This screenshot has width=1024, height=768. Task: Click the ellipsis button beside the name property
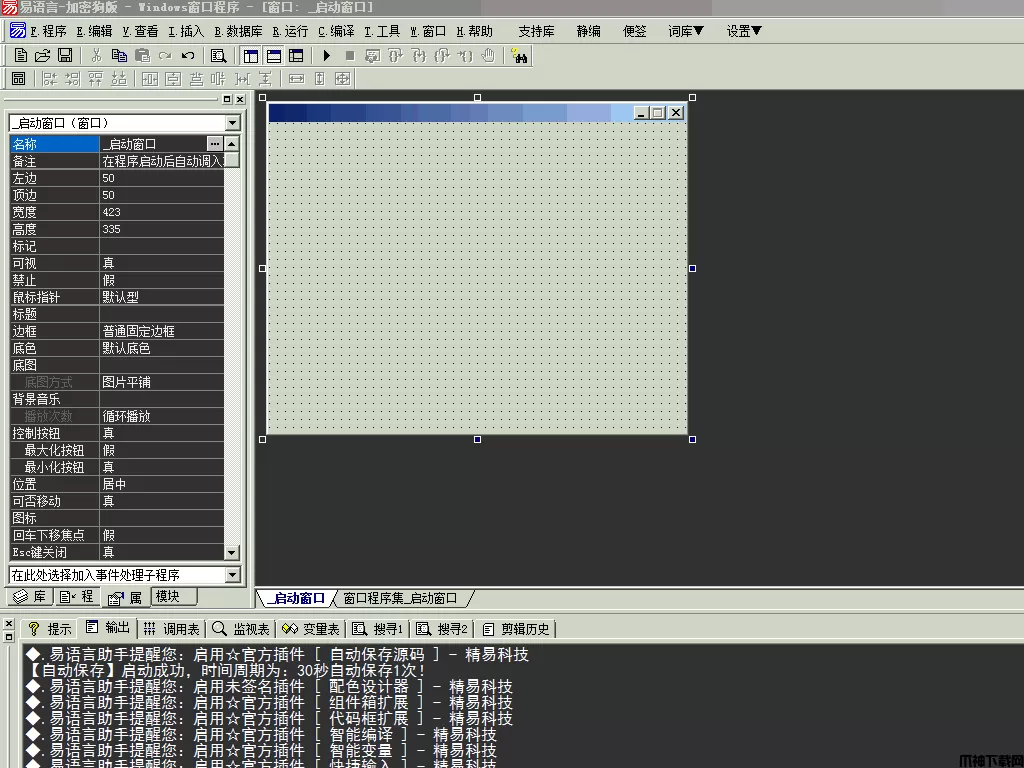pos(214,144)
